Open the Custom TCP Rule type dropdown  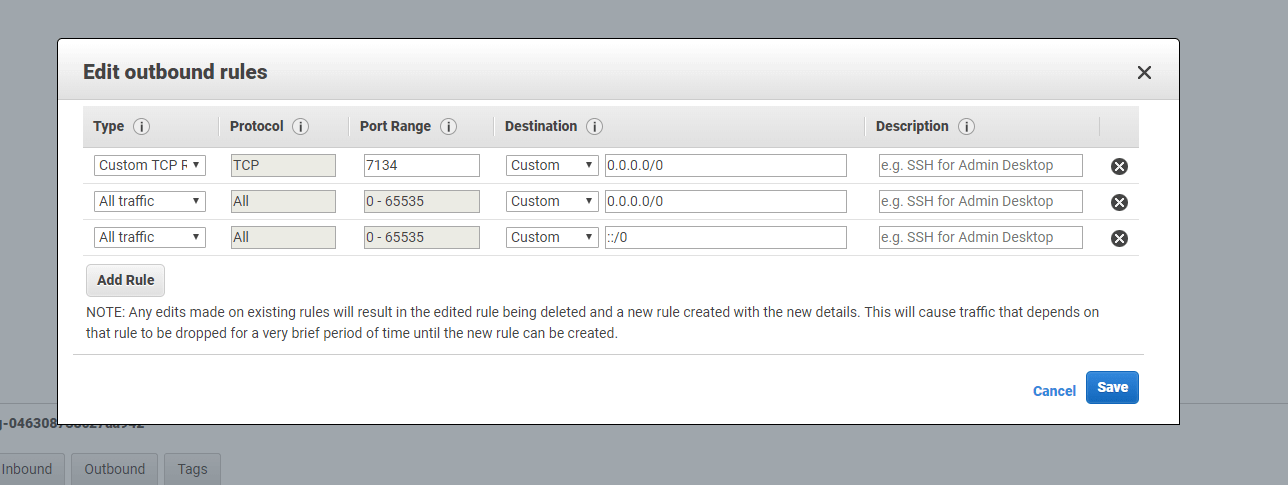click(150, 165)
